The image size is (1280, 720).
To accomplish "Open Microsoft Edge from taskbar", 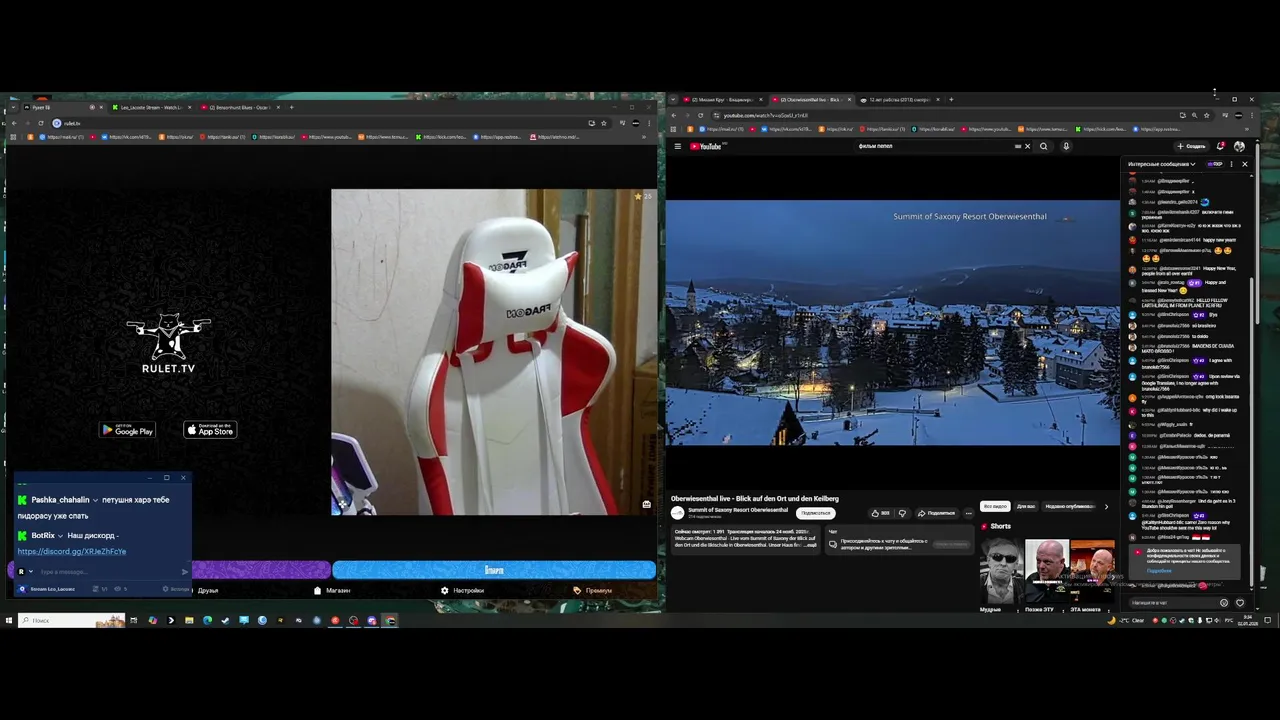I will tap(207, 620).
